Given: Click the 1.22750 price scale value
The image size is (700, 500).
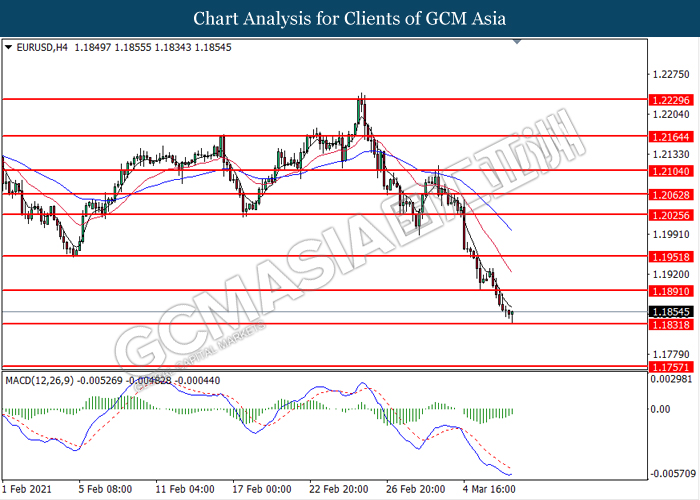Looking at the screenshot, I should (671, 75).
